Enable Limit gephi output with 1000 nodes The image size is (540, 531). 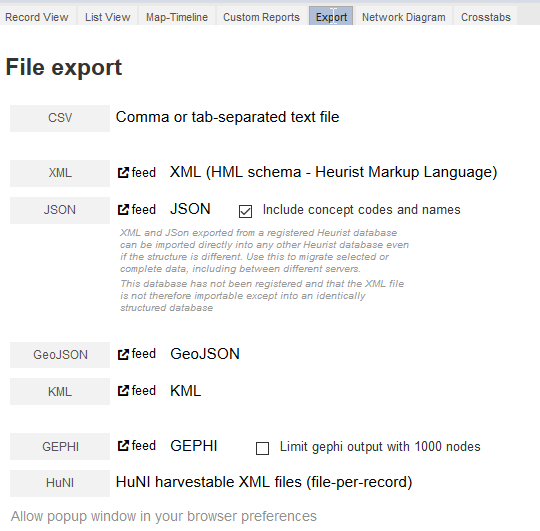pyautogui.click(x=262, y=448)
